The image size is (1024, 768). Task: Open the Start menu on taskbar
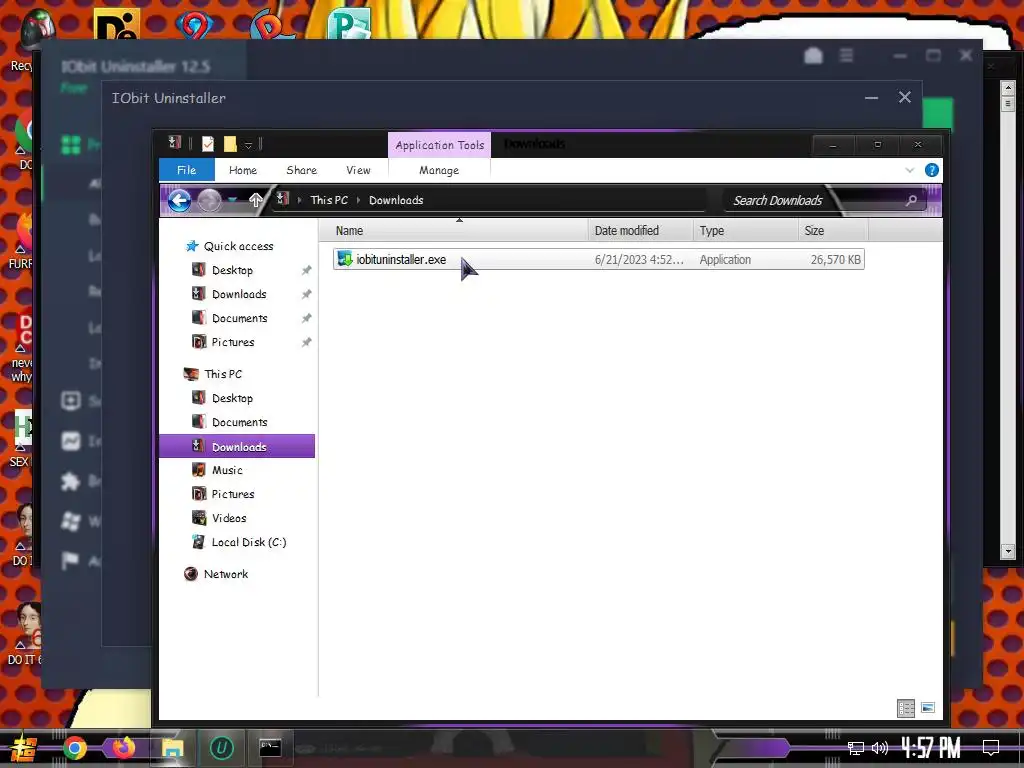pyautogui.click(x=23, y=748)
